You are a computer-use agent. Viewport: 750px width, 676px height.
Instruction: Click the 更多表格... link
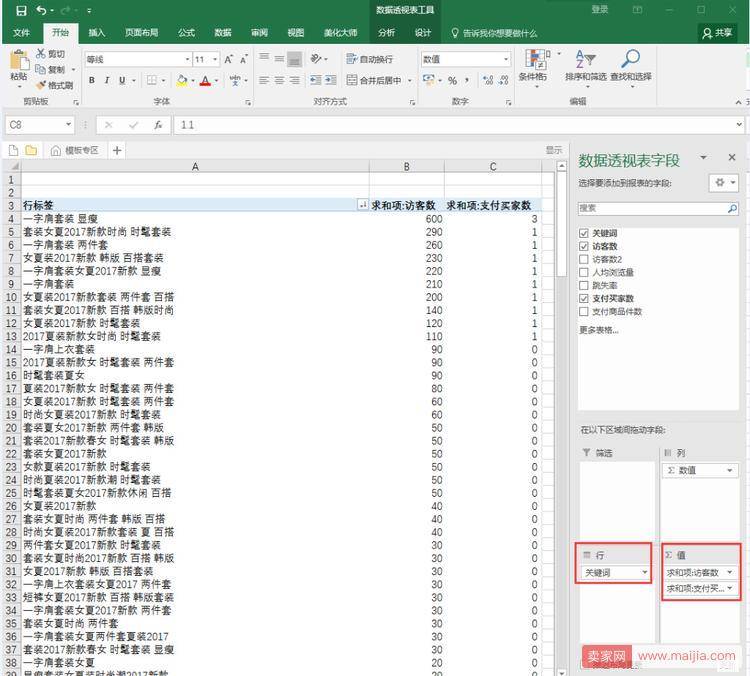pos(599,330)
